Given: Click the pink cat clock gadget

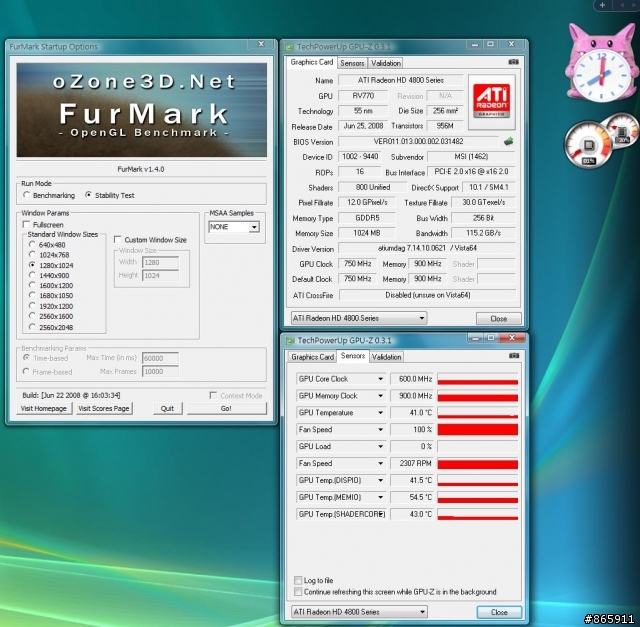Looking at the screenshot, I should (601, 63).
